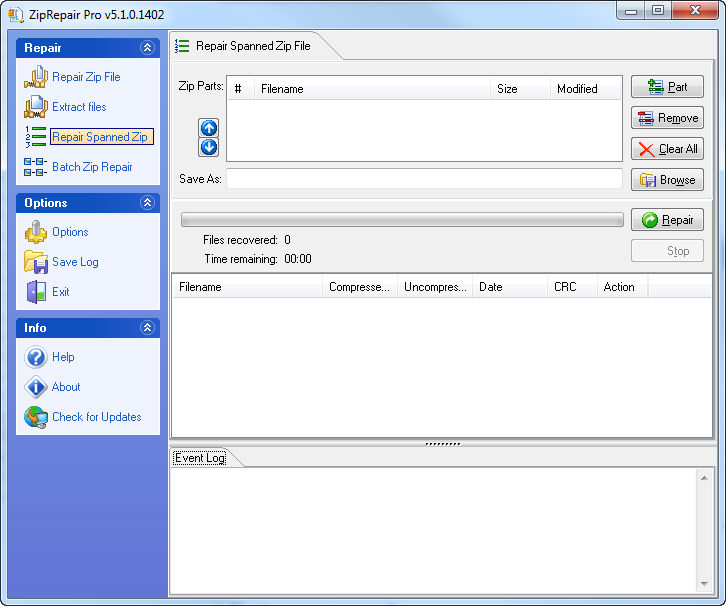The height and width of the screenshot is (606, 726).
Task: Sort file list by Filename column header
Action: pyautogui.click(x=248, y=287)
